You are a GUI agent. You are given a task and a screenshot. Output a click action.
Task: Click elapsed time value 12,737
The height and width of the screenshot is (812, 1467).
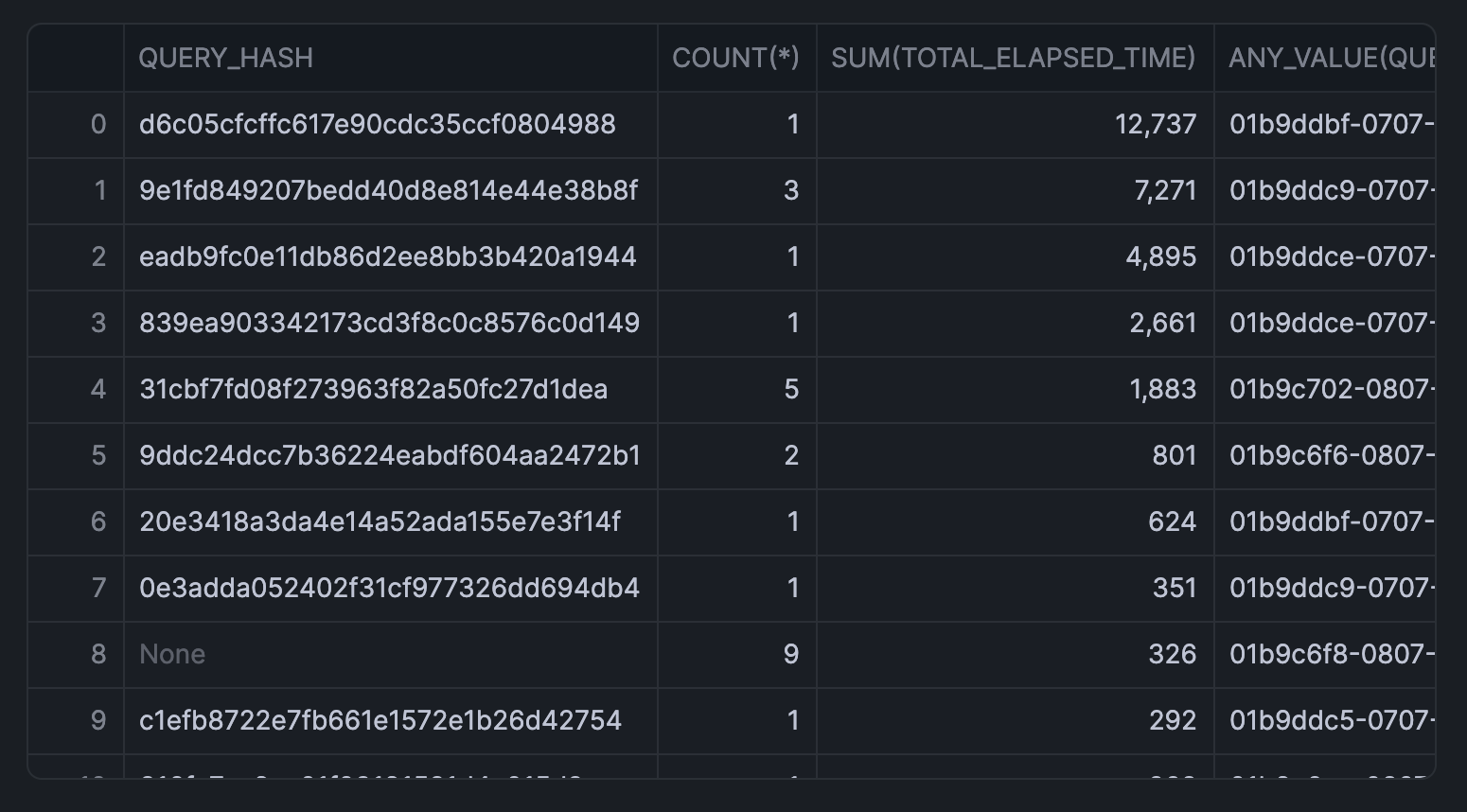[1155, 125]
